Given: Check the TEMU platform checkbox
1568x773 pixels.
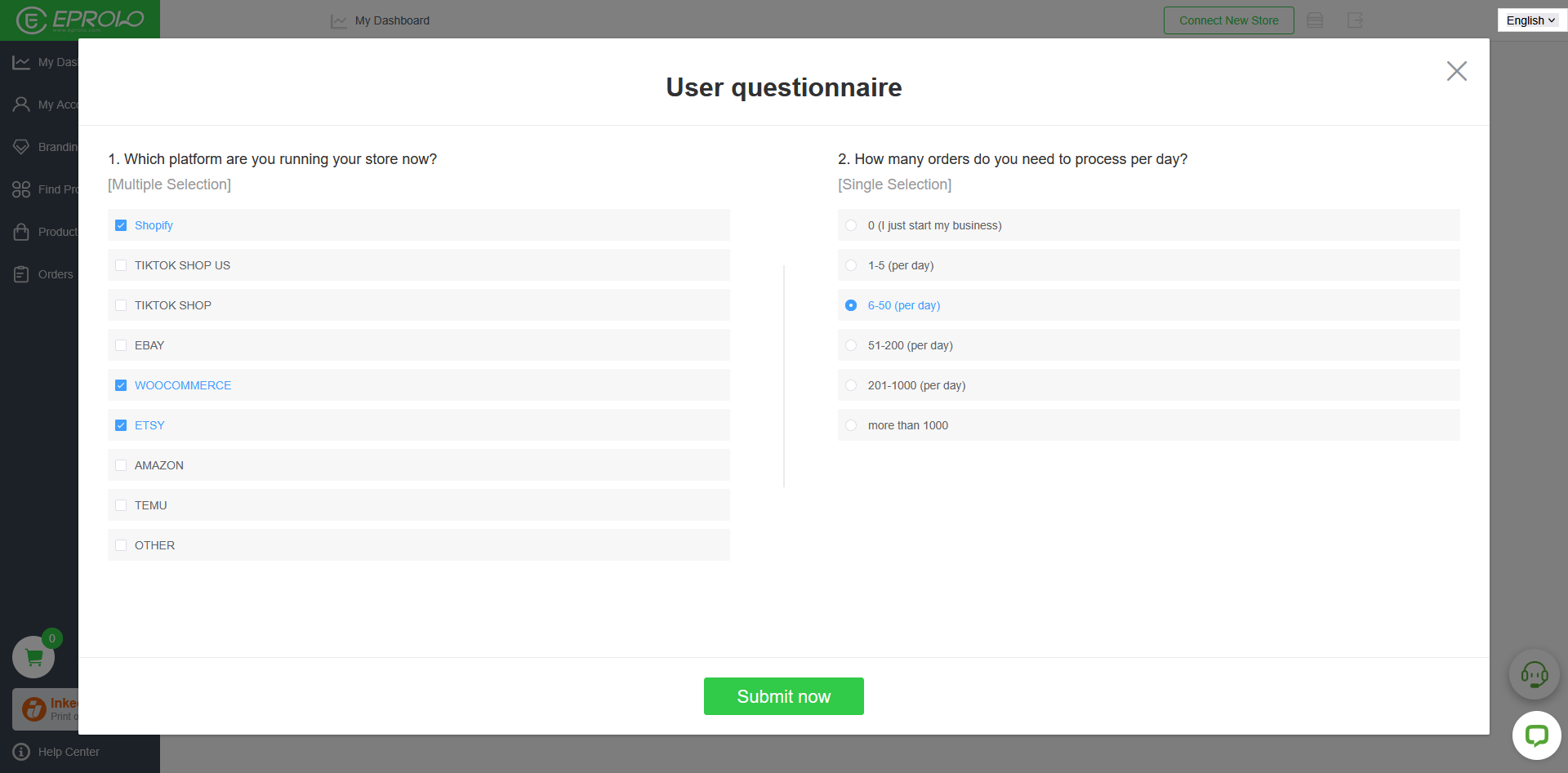Looking at the screenshot, I should pos(121,505).
